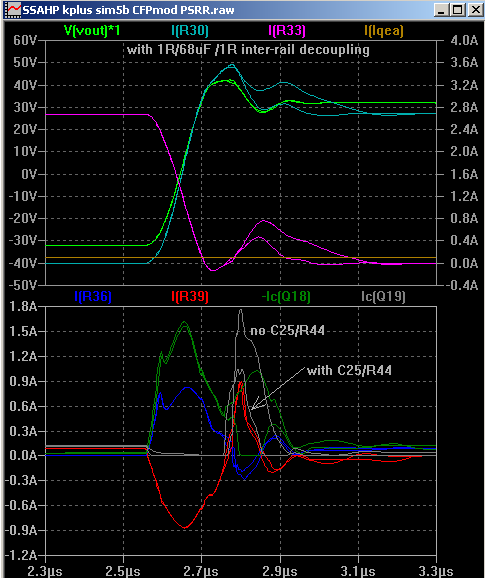Click the 3.3µs time axis label

click(436, 571)
